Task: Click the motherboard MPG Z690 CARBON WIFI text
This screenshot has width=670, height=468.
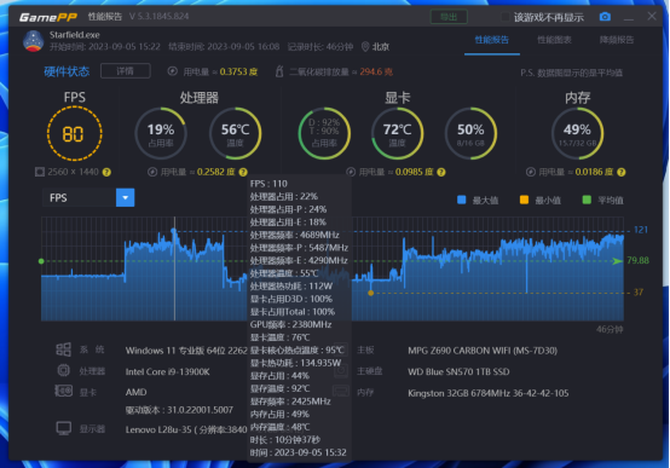Action: click(482, 350)
